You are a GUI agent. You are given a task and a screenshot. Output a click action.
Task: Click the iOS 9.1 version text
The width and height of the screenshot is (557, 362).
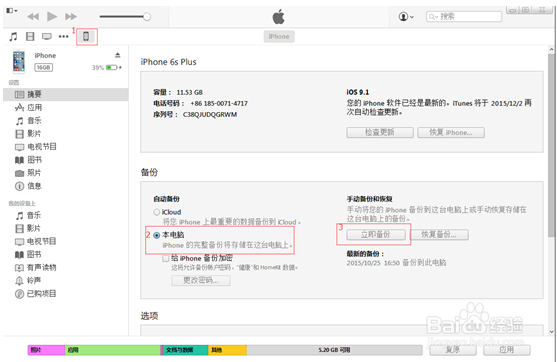point(358,92)
